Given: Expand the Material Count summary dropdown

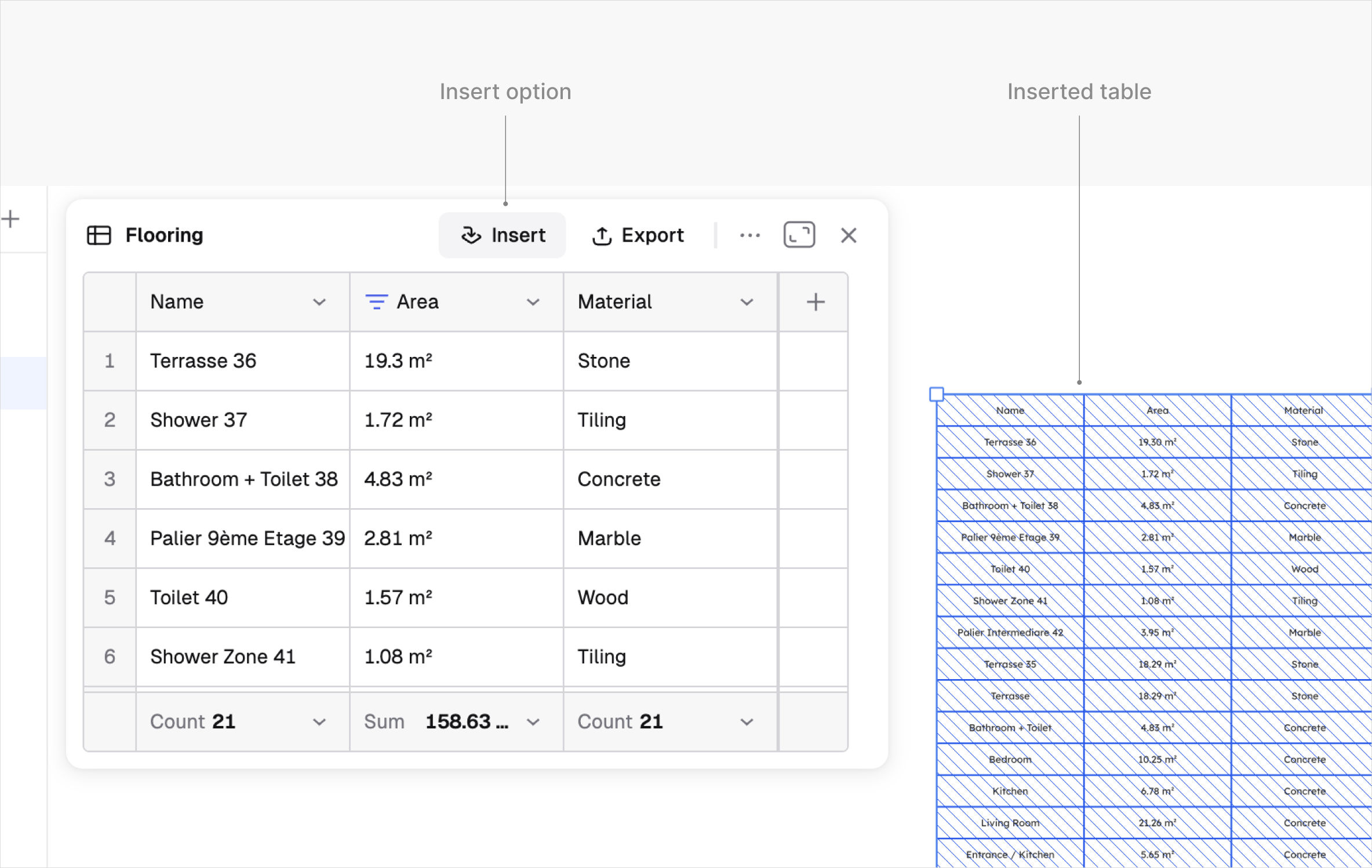Looking at the screenshot, I should (x=747, y=722).
